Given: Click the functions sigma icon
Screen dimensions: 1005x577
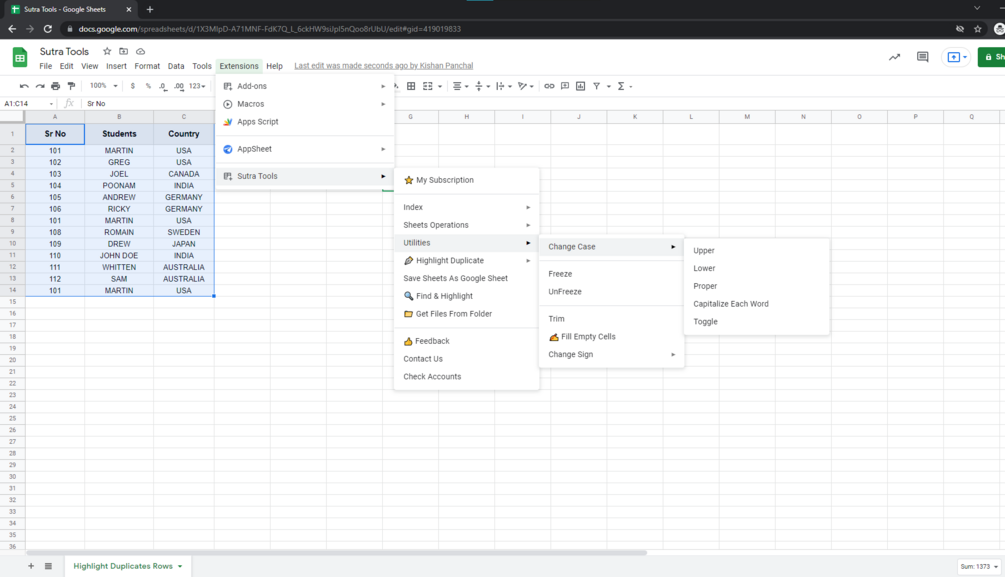Looking at the screenshot, I should pyautogui.click(x=620, y=86).
